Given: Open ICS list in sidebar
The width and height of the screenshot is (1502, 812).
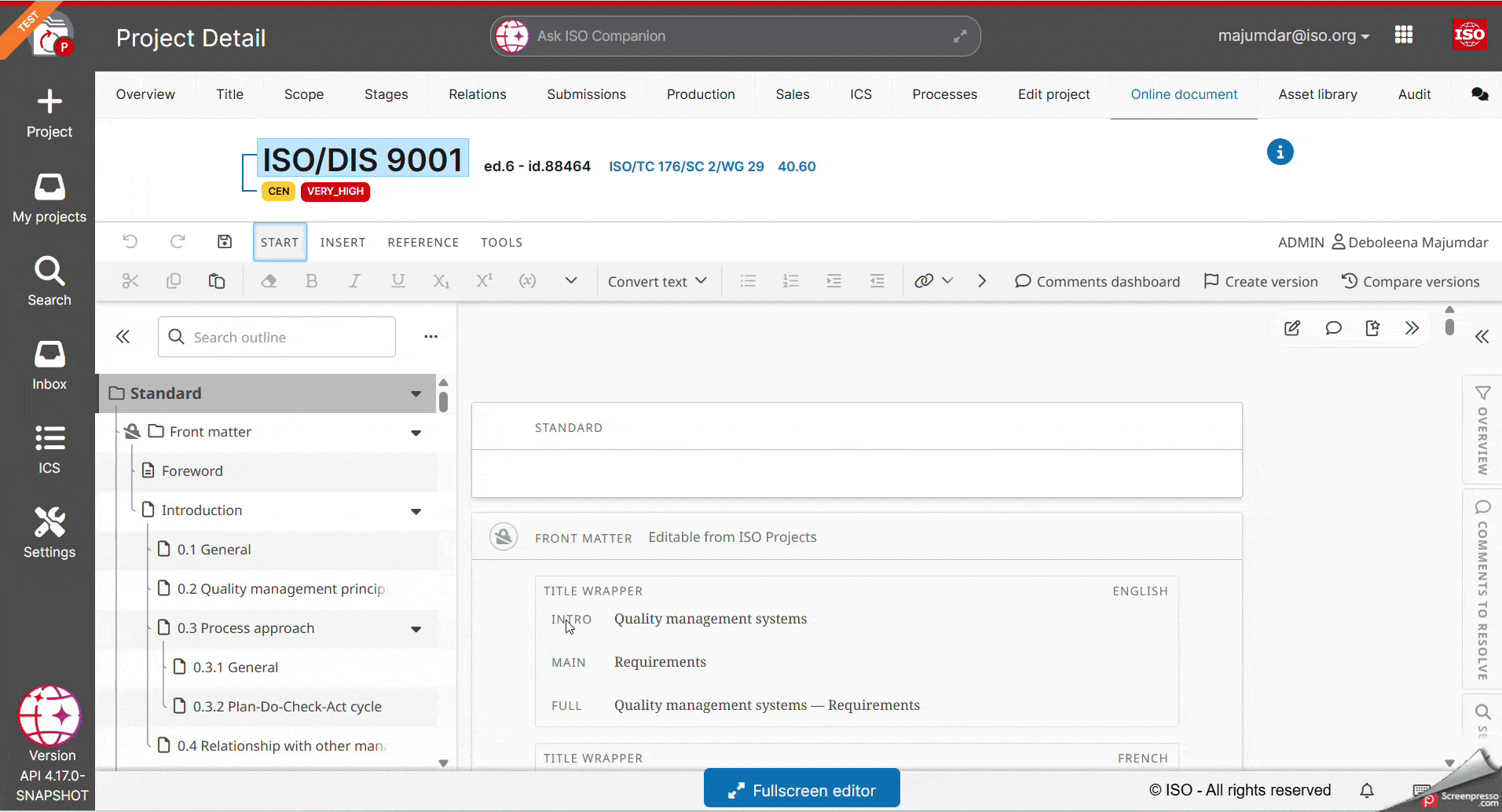Looking at the screenshot, I should (49, 449).
